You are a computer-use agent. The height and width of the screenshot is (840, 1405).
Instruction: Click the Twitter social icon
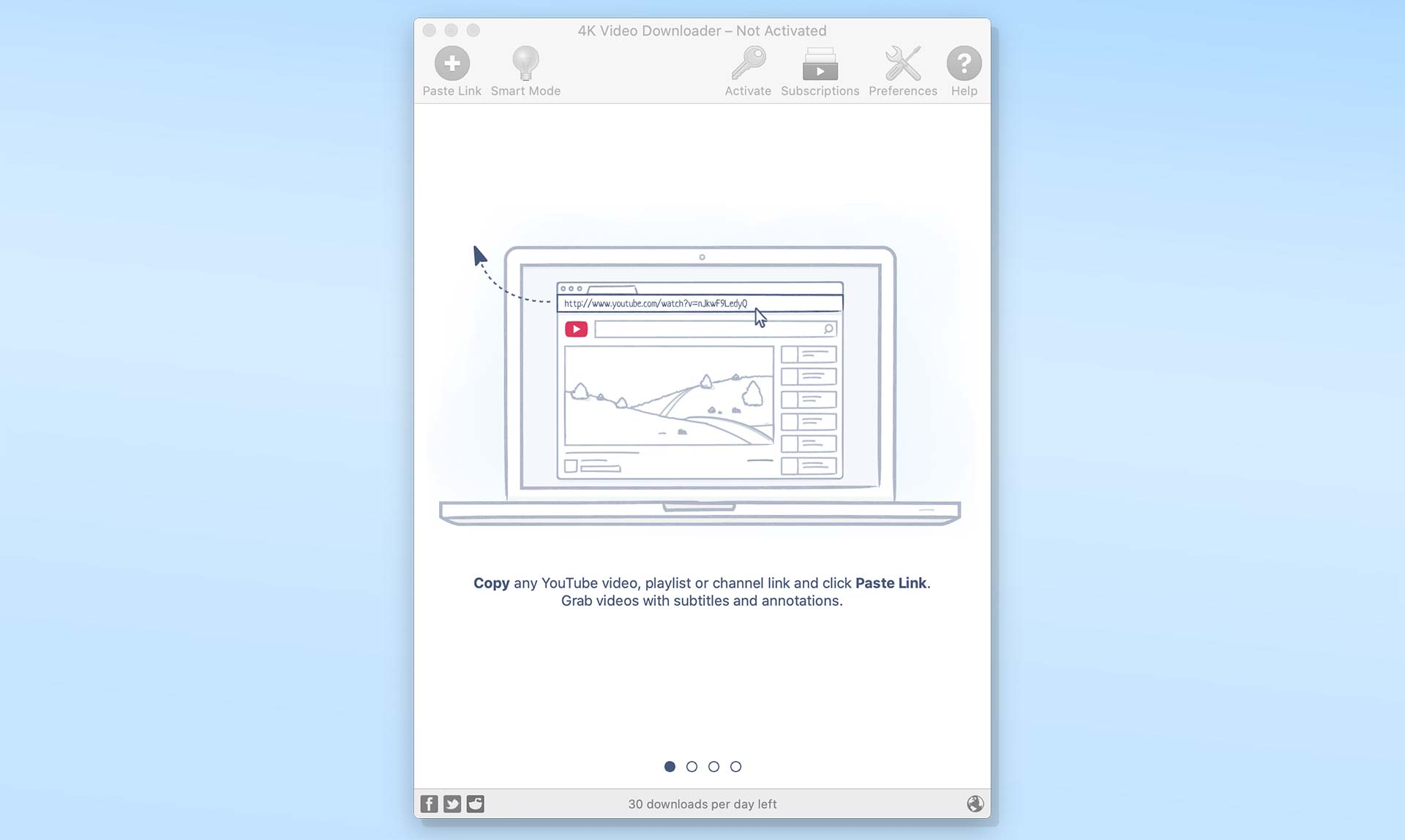(x=452, y=803)
